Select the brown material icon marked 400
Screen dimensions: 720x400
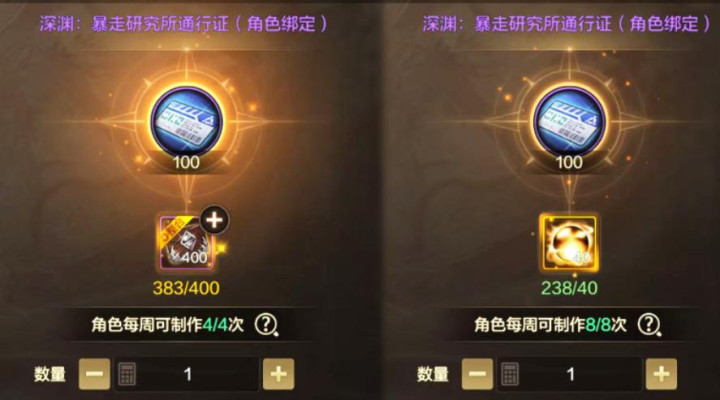[186, 242]
